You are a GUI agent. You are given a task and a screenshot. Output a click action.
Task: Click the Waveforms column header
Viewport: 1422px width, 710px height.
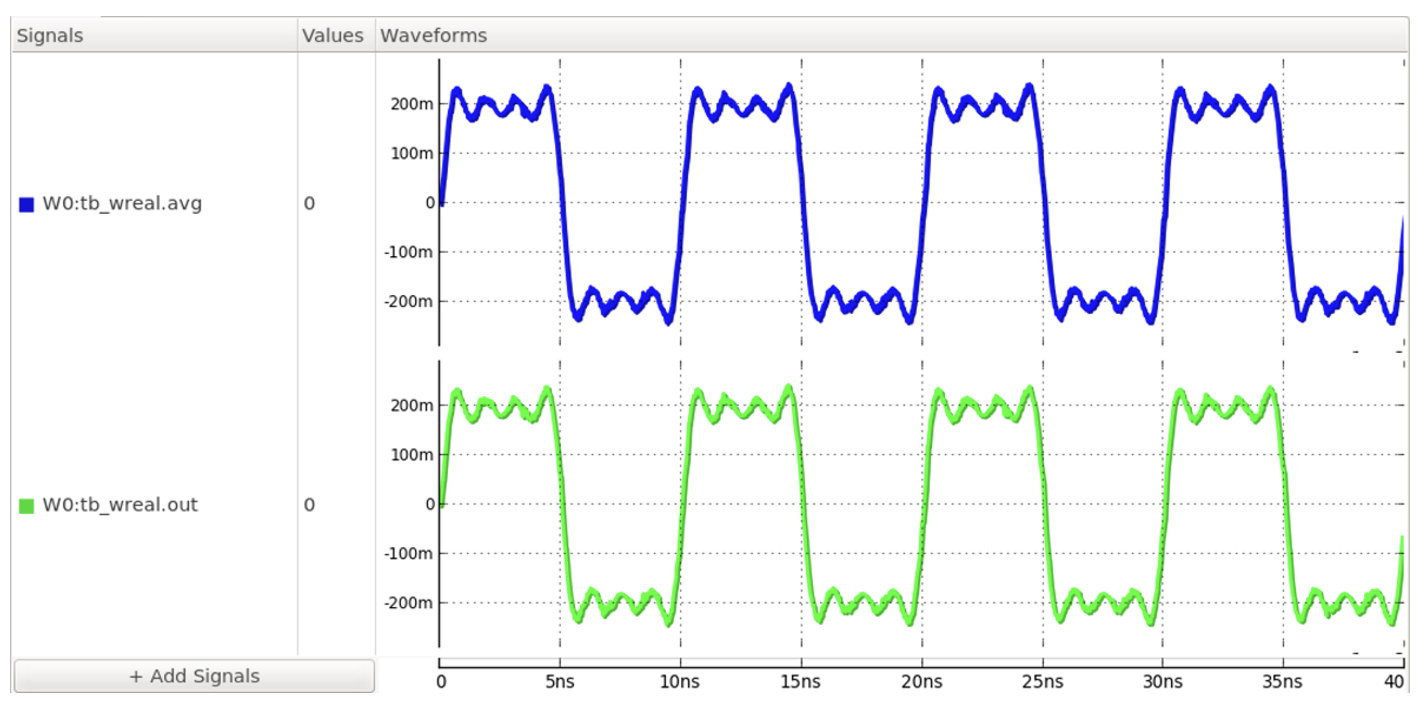tap(433, 36)
